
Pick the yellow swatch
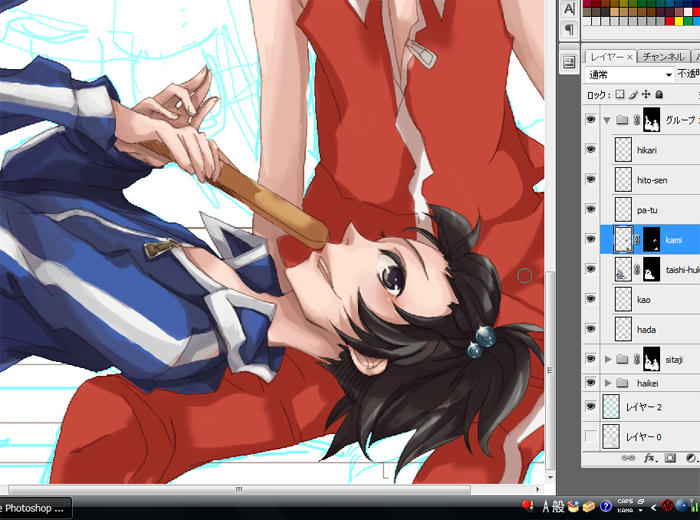[x=679, y=21]
